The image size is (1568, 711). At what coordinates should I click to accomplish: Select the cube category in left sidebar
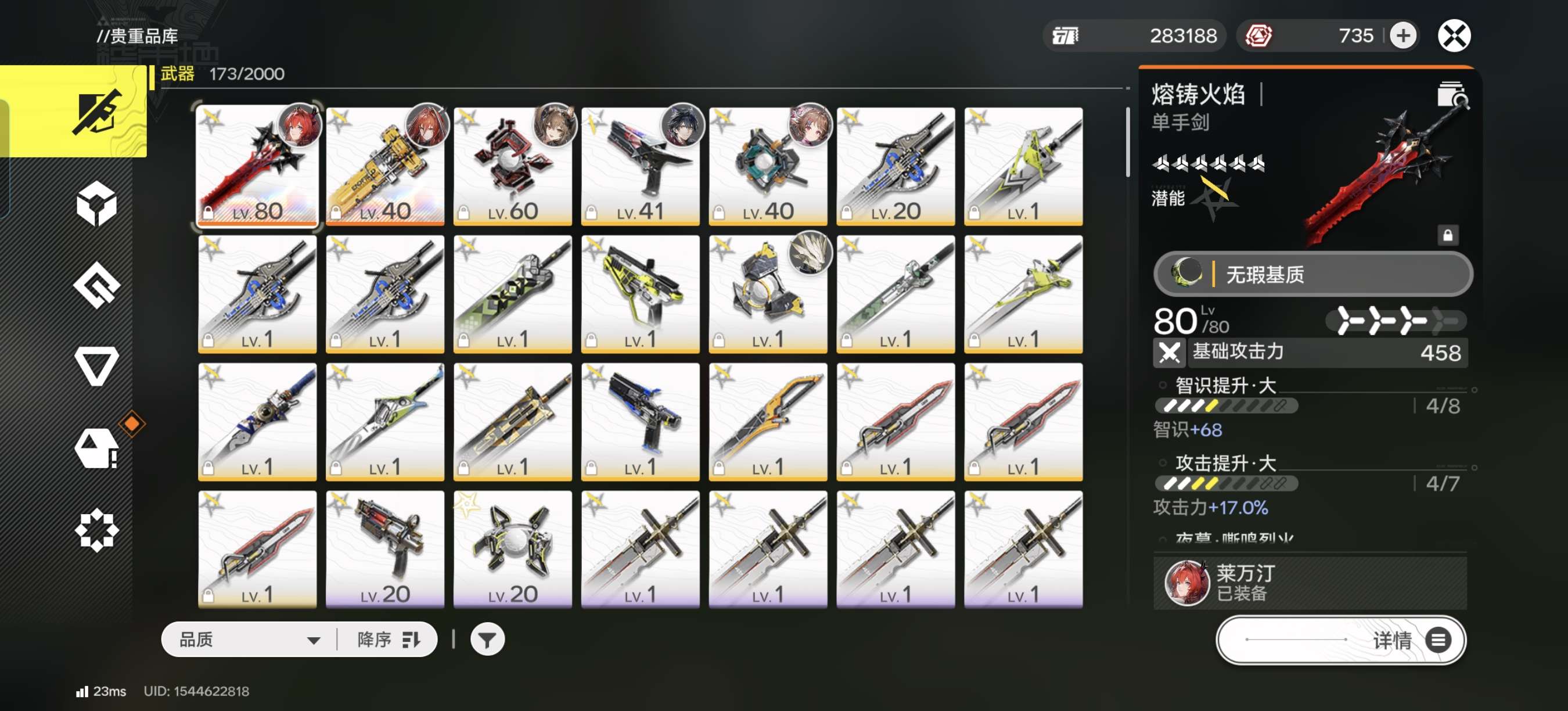96,204
